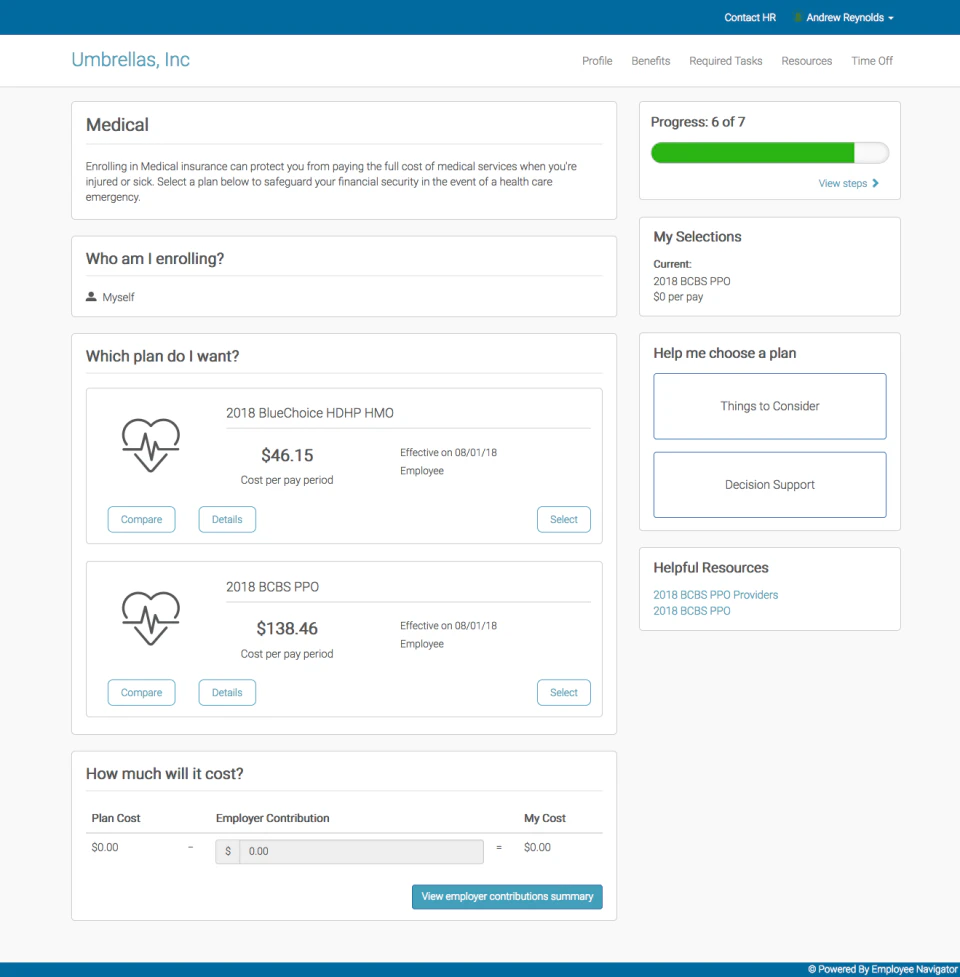Viewport: 960px width, 977px height.
Task: Click the person icon beside Myself
Action: (91, 297)
